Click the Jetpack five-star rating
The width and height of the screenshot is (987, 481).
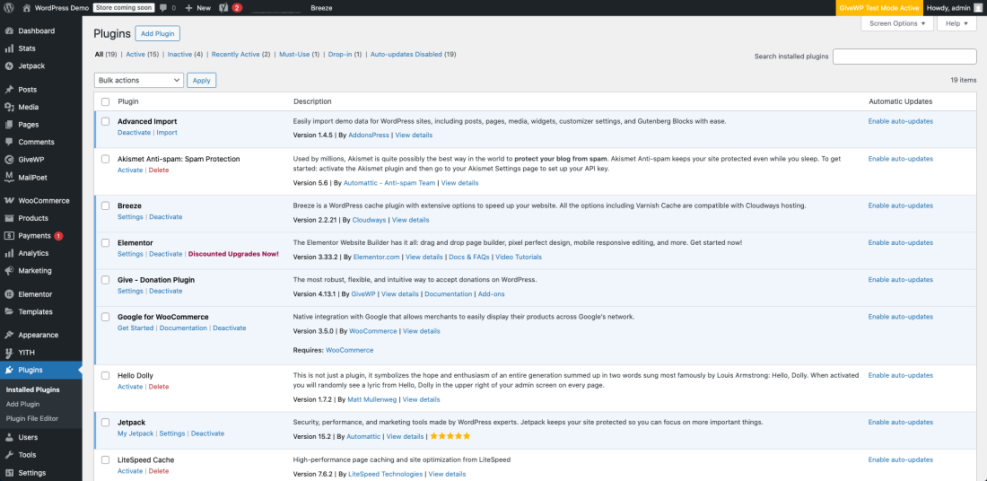(450, 436)
